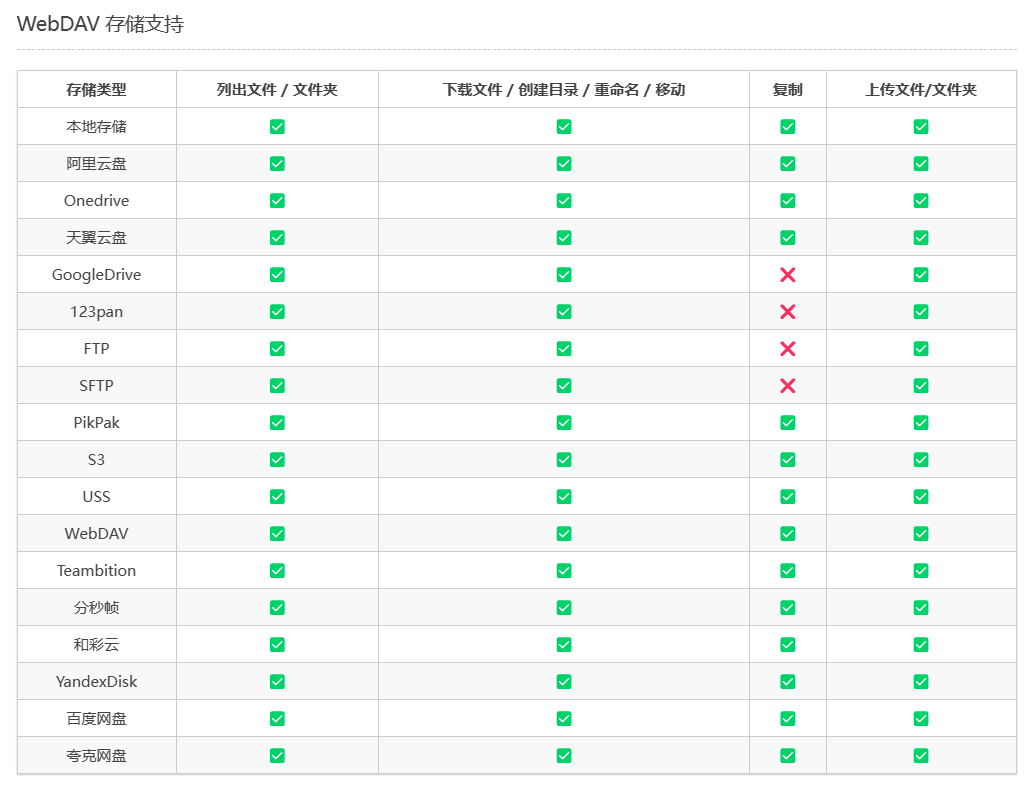1035x790 pixels.
Task: Click the 复制 column header
Action: 787,90
